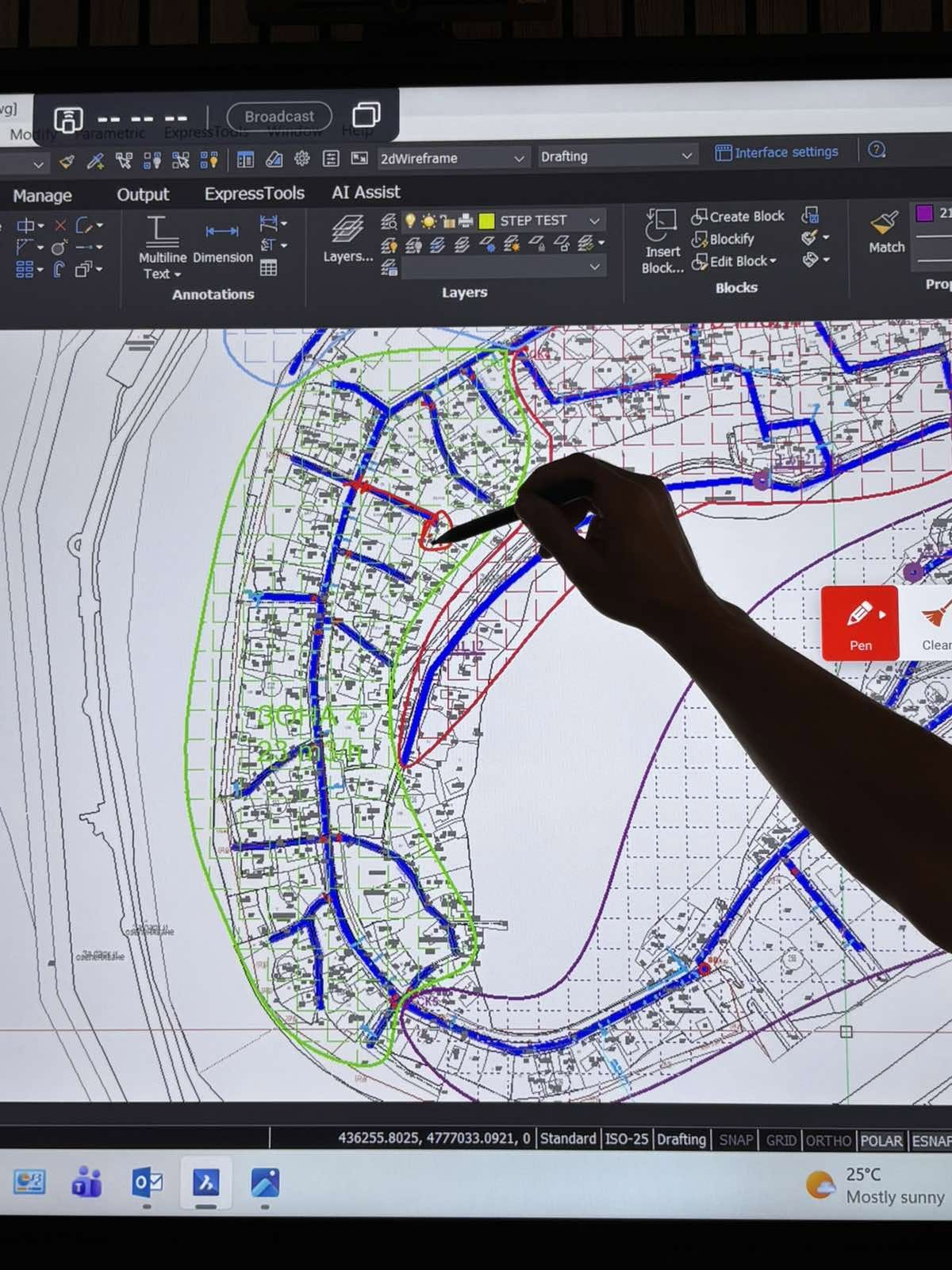This screenshot has height=1270, width=952.
Task: Open Interface settings
Action: 777,152
